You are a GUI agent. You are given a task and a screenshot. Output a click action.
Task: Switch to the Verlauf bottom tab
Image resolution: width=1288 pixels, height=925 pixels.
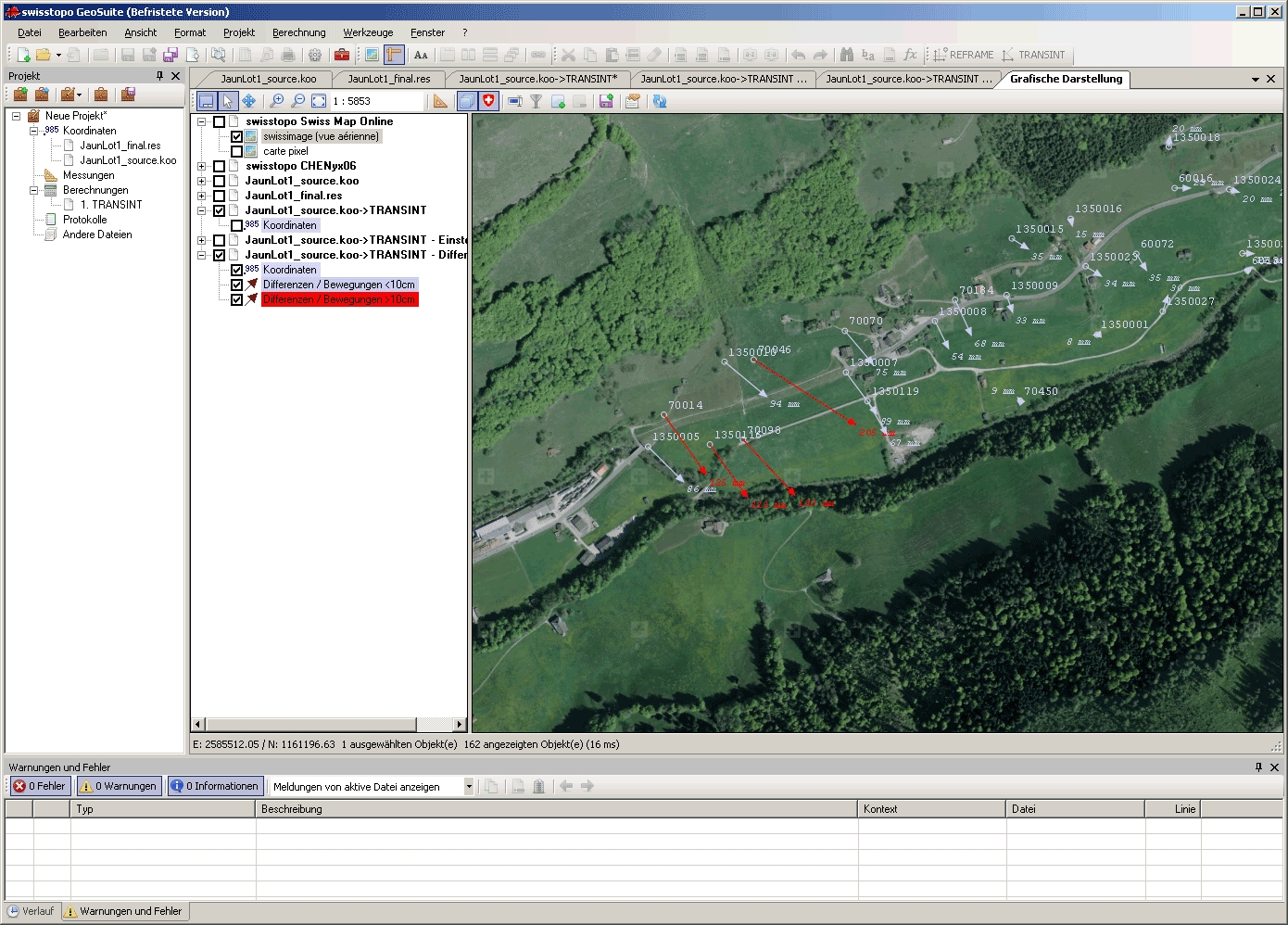click(31, 911)
